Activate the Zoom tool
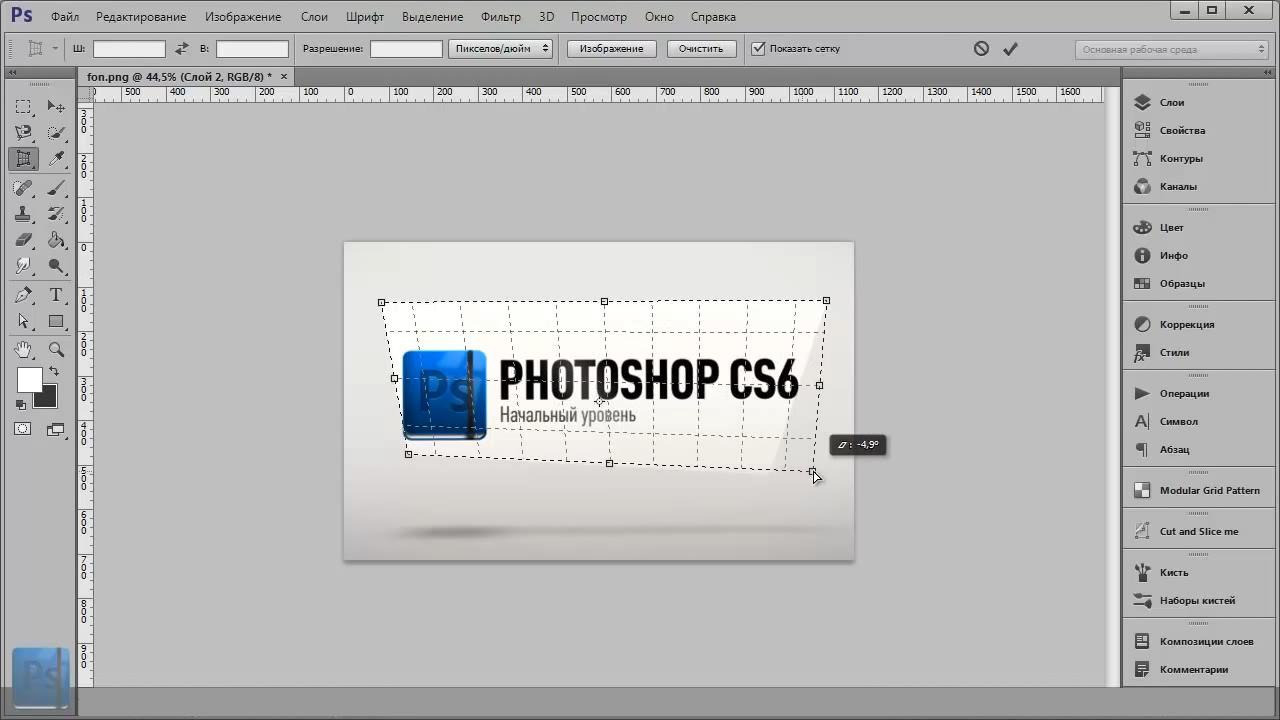This screenshot has width=1280, height=720. click(56, 349)
